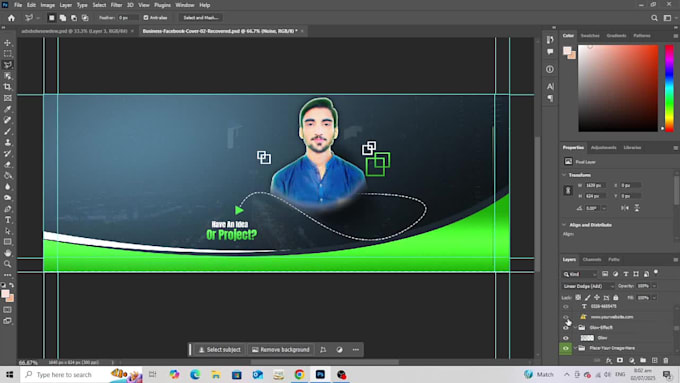The height and width of the screenshot is (383, 680).
Task: Click new adjustment layer icon in Layers panel
Action: click(x=631, y=360)
